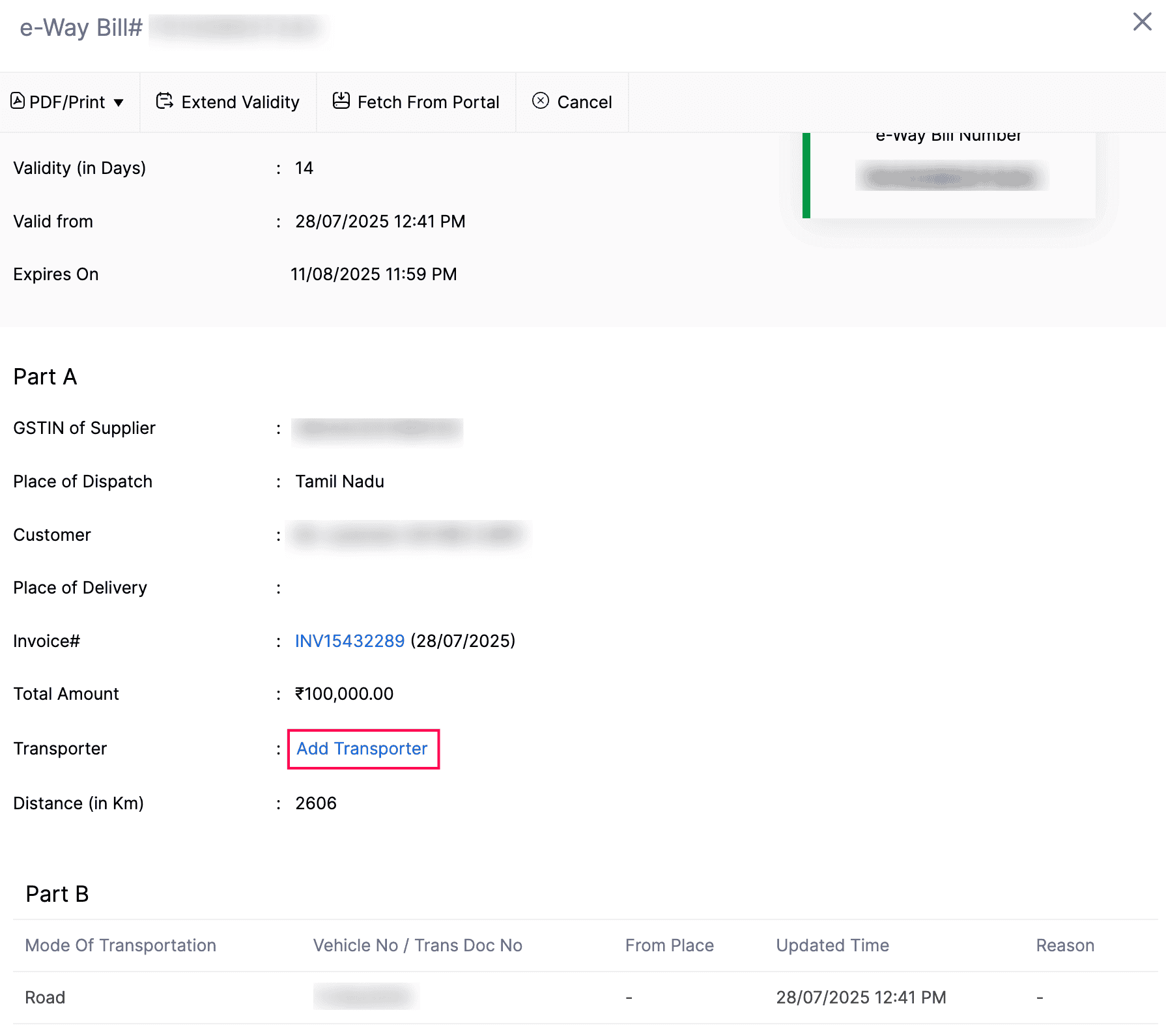This screenshot has width=1166, height=1036.
Task: Hit the Cancel text in toolbar
Action: coord(584,102)
